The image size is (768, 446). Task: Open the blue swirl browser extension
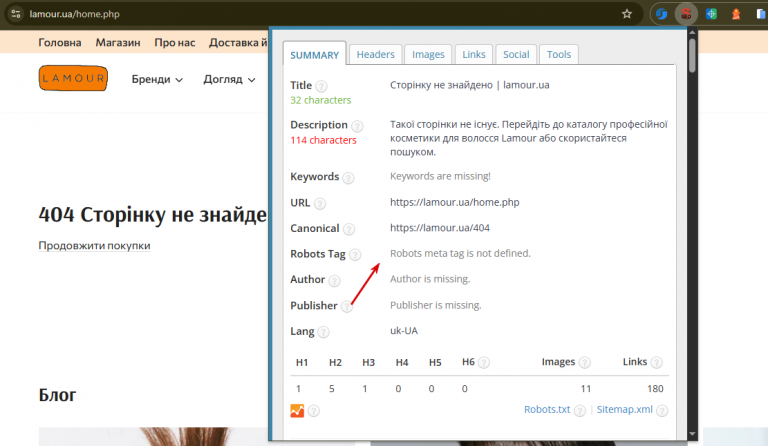(x=662, y=14)
